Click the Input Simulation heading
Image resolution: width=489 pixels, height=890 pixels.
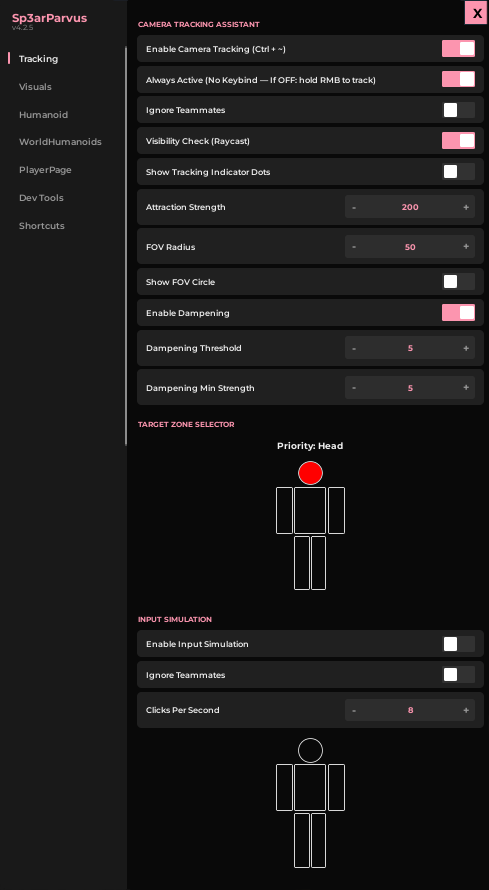click(x=175, y=619)
